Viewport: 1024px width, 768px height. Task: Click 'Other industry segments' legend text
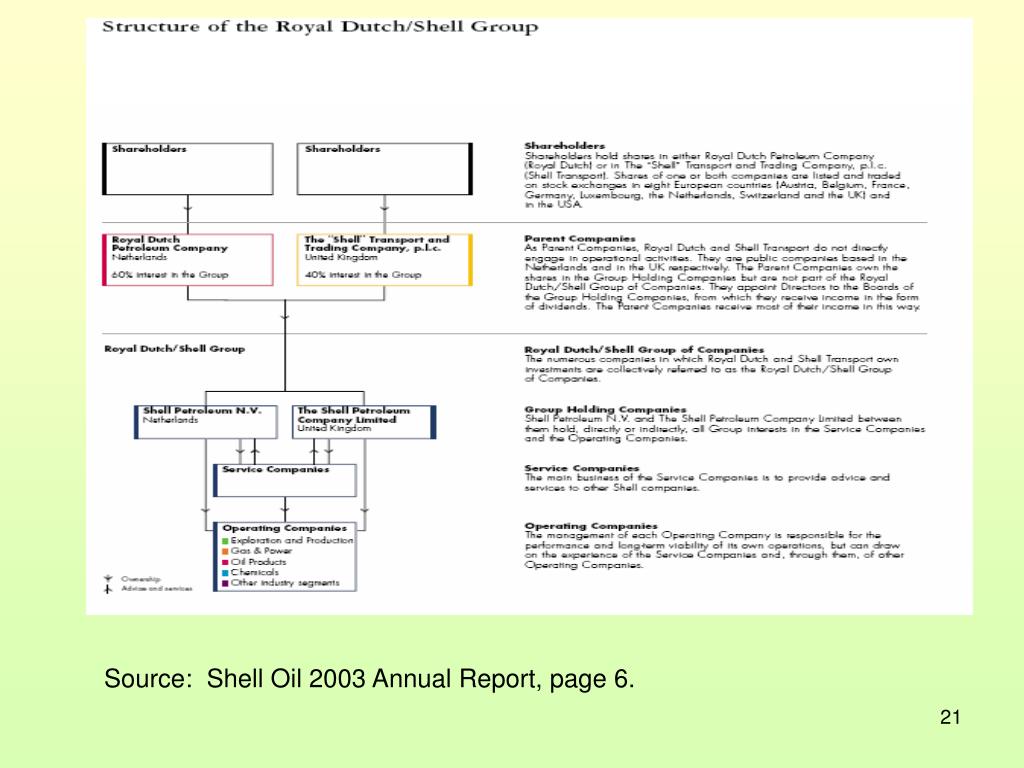pyautogui.click(x=285, y=583)
